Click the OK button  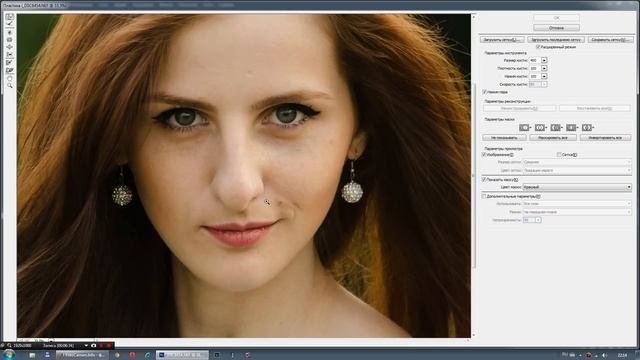(x=556, y=18)
